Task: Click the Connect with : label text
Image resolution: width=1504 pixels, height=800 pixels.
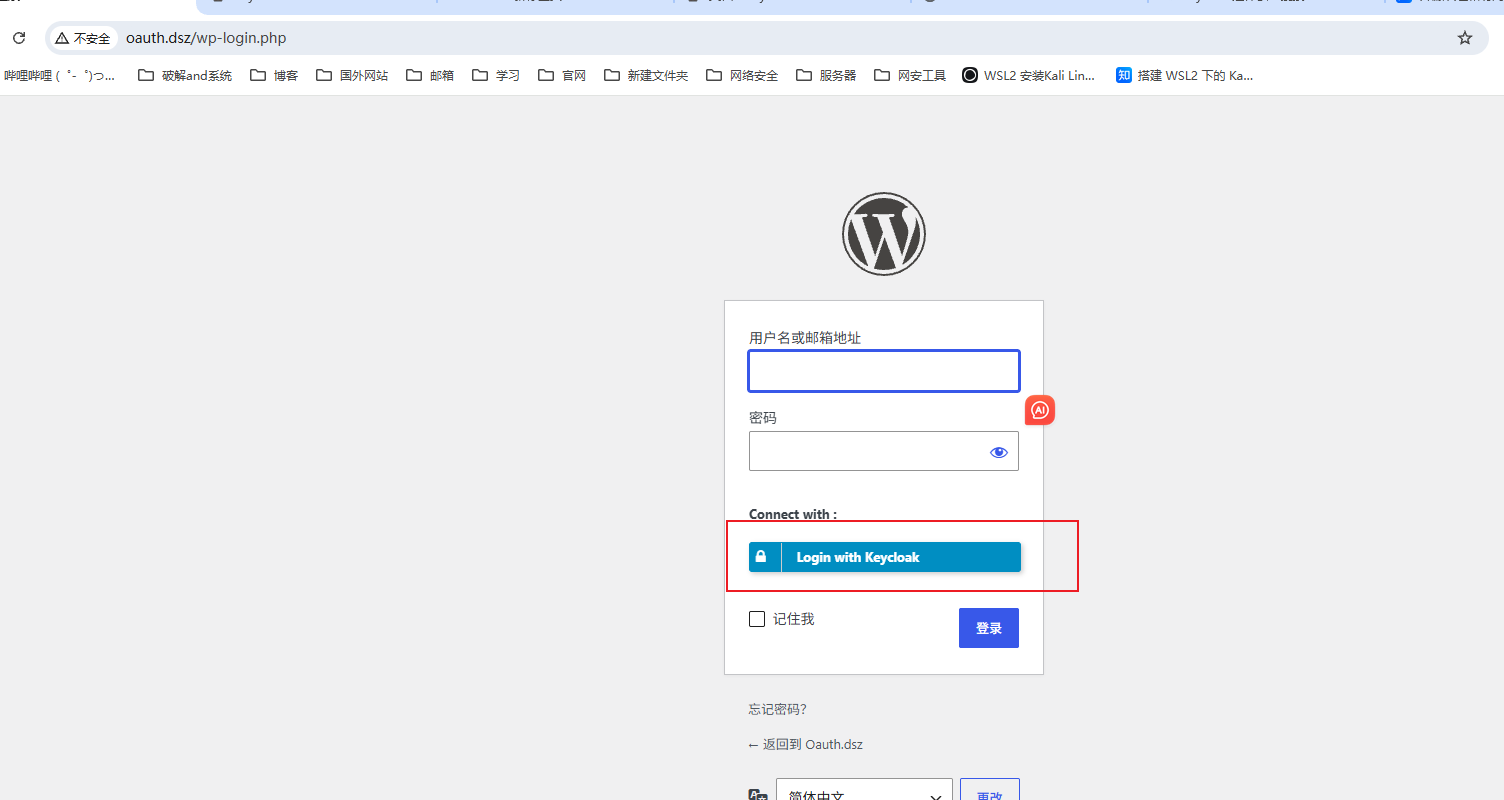Action: [x=793, y=514]
